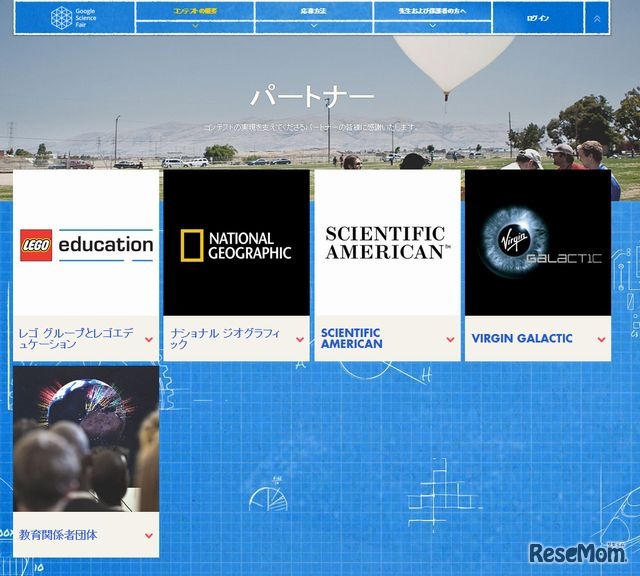Click the Google Science Fair logo
The image size is (640, 576).
(x=74, y=18)
